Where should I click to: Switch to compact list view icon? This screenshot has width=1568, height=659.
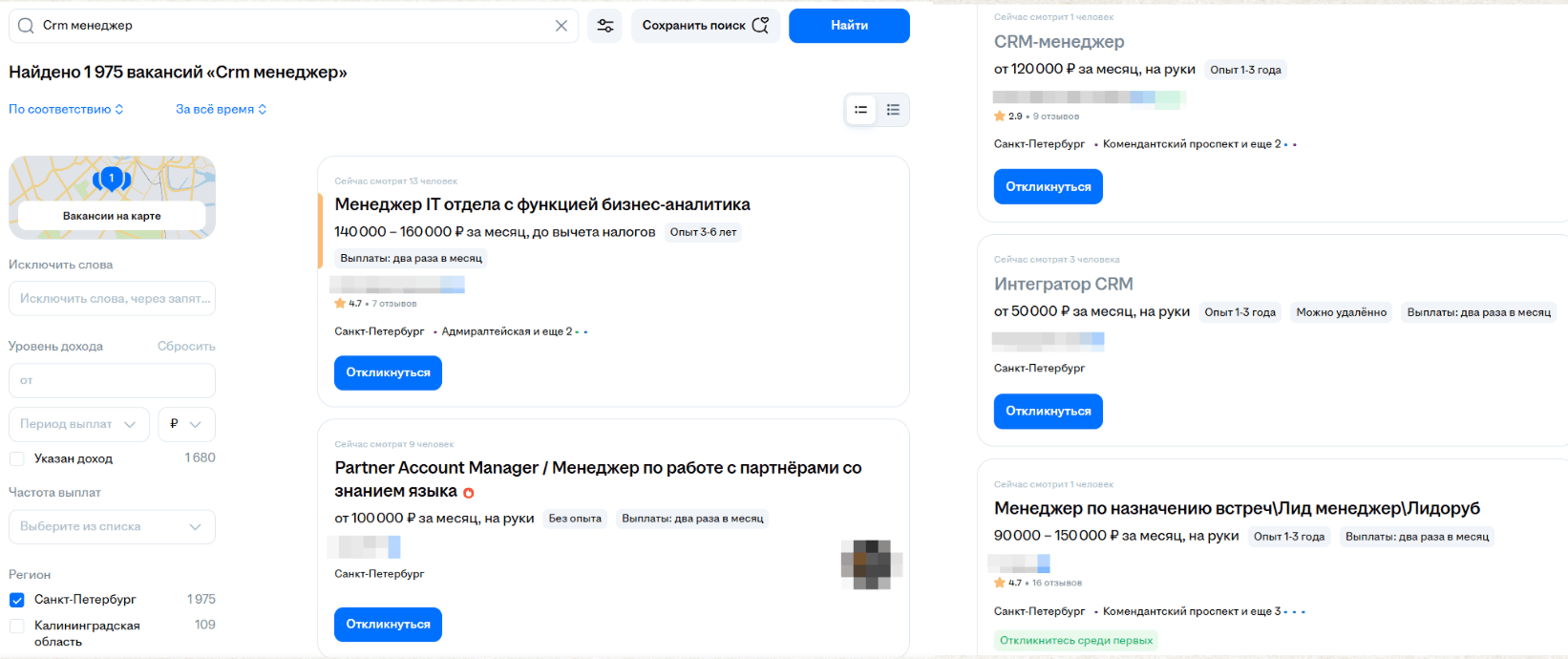point(861,110)
